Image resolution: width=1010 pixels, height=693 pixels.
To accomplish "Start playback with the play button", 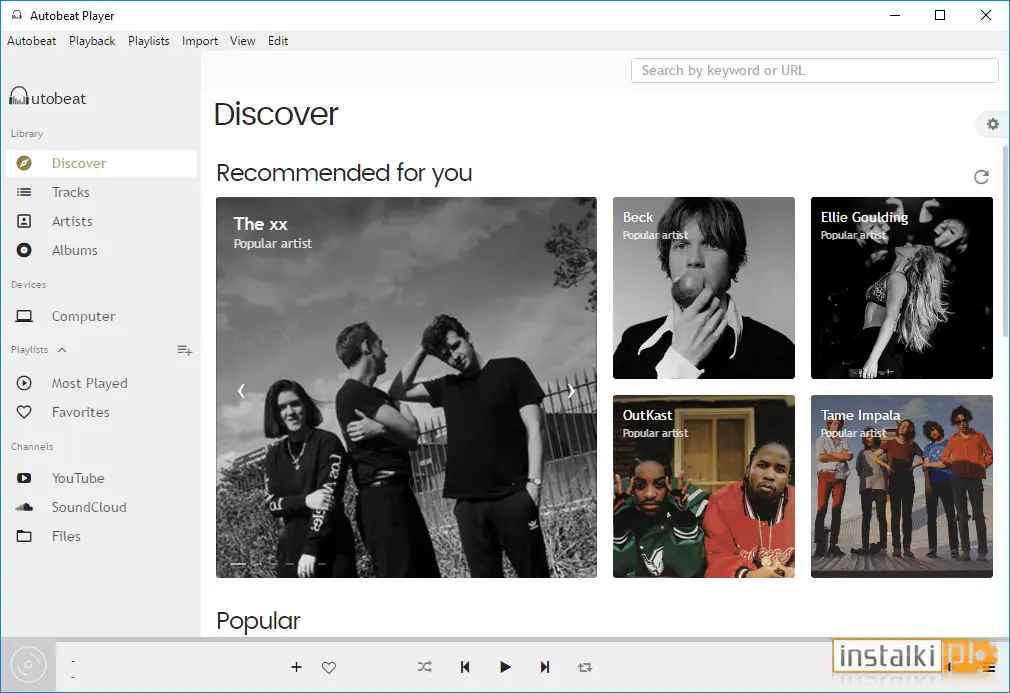I will pos(505,667).
